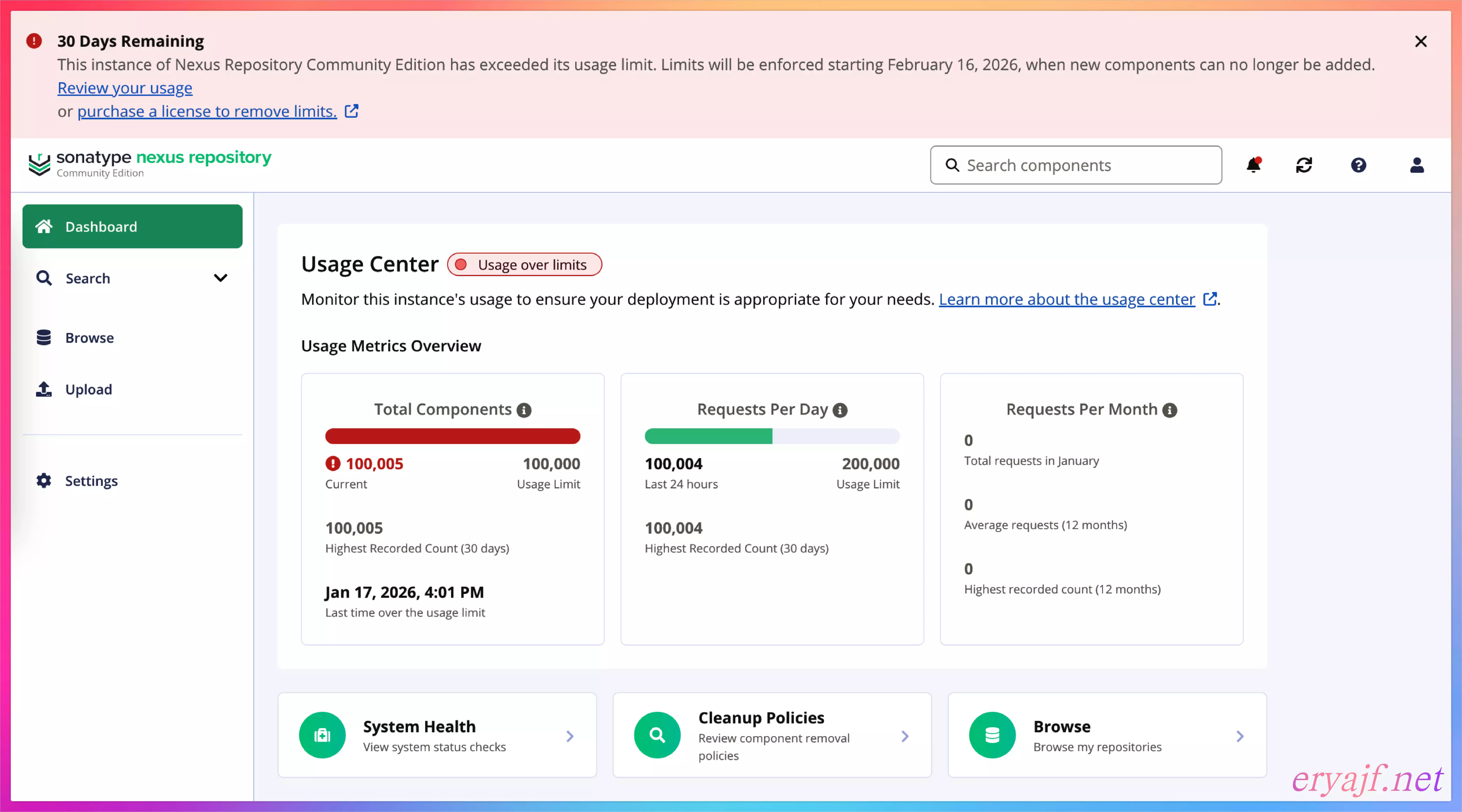Open Settings in the sidebar
1462x812 pixels.
pos(91,481)
